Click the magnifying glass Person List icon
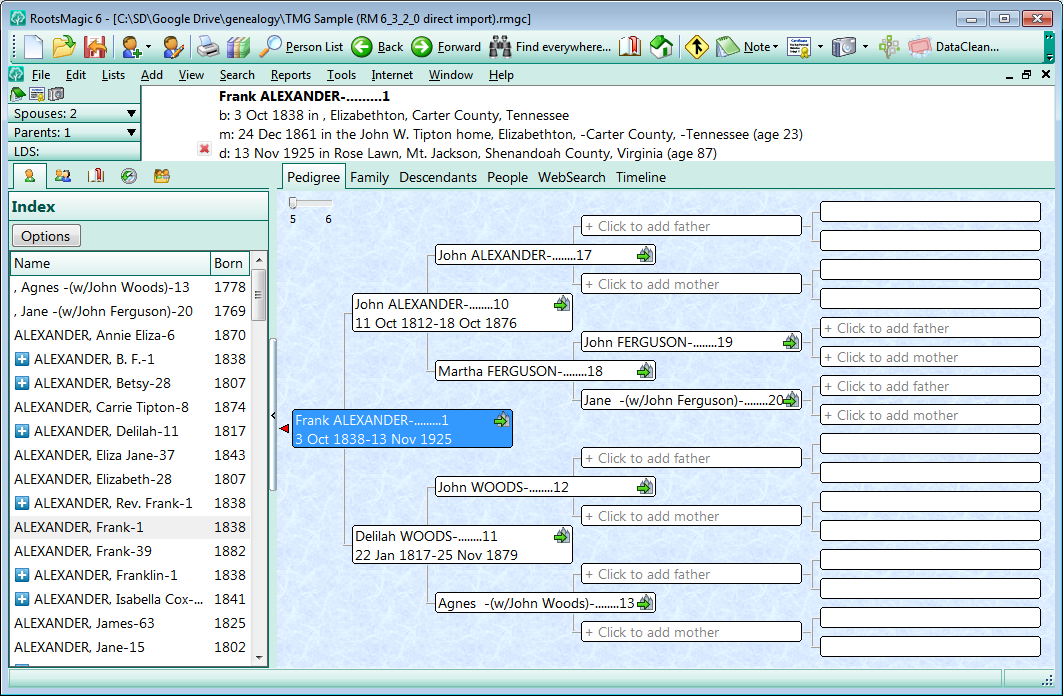The image size is (1063, 696). point(270,47)
